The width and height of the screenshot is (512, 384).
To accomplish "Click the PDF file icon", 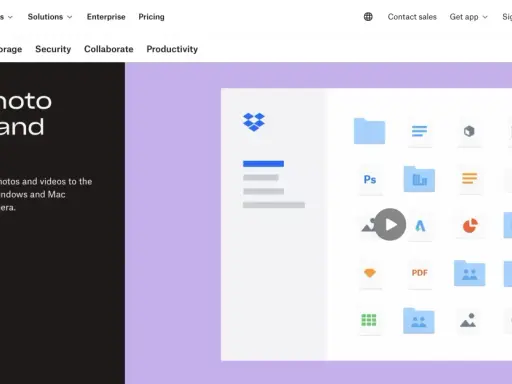I will [x=419, y=273].
